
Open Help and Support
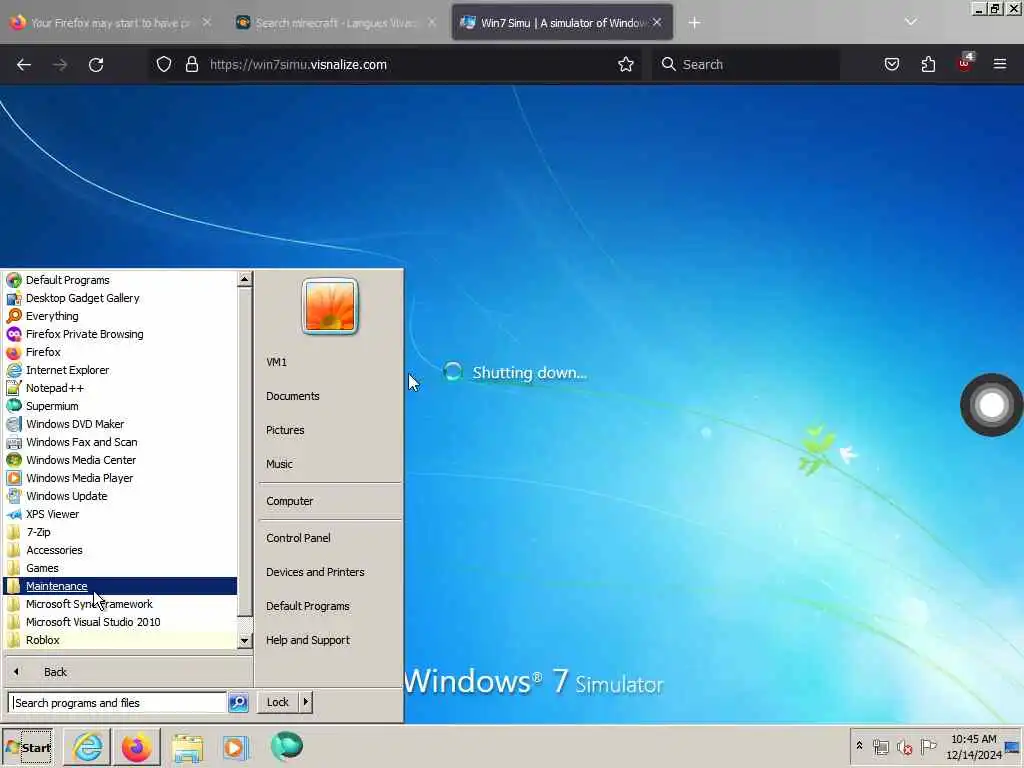(308, 640)
